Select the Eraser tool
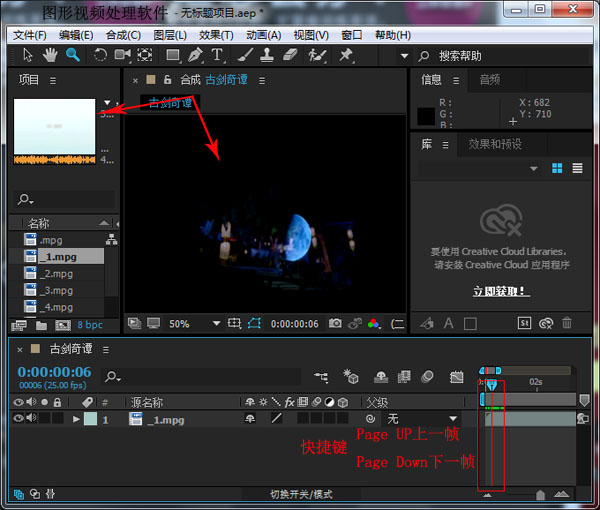 pos(290,55)
